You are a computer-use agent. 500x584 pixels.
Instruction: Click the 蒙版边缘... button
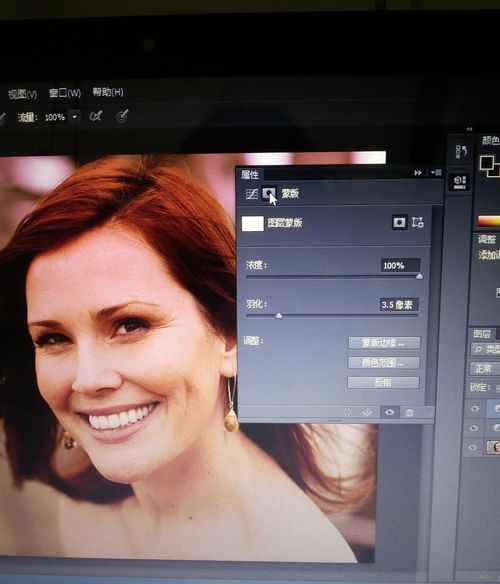[384, 343]
